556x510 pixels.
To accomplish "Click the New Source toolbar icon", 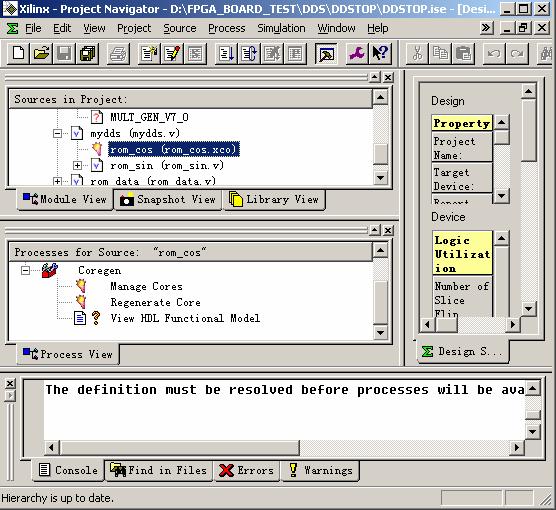I will 149,54.
